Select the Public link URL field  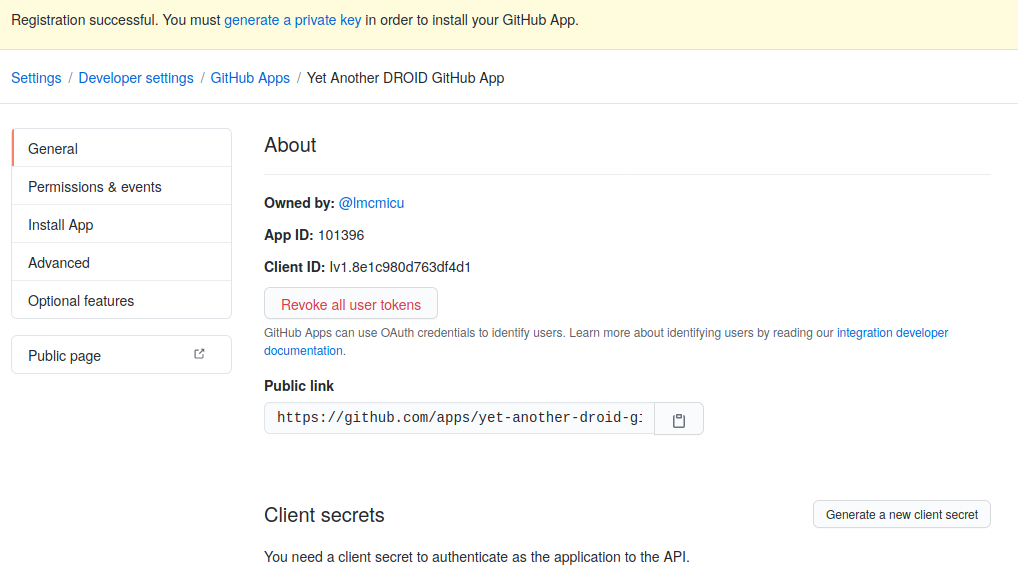(459, 418)
